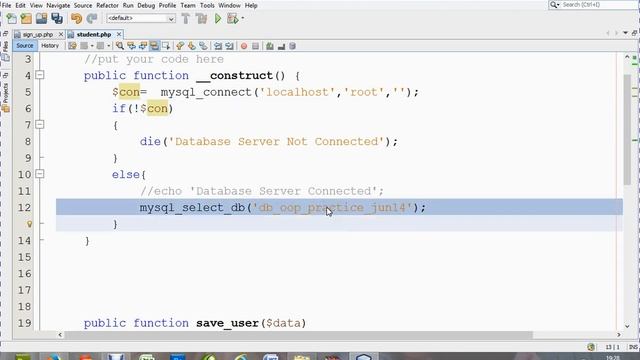Click the Uncomment icon in editor toolbar

pyautogui.click(x=281, y=46)
